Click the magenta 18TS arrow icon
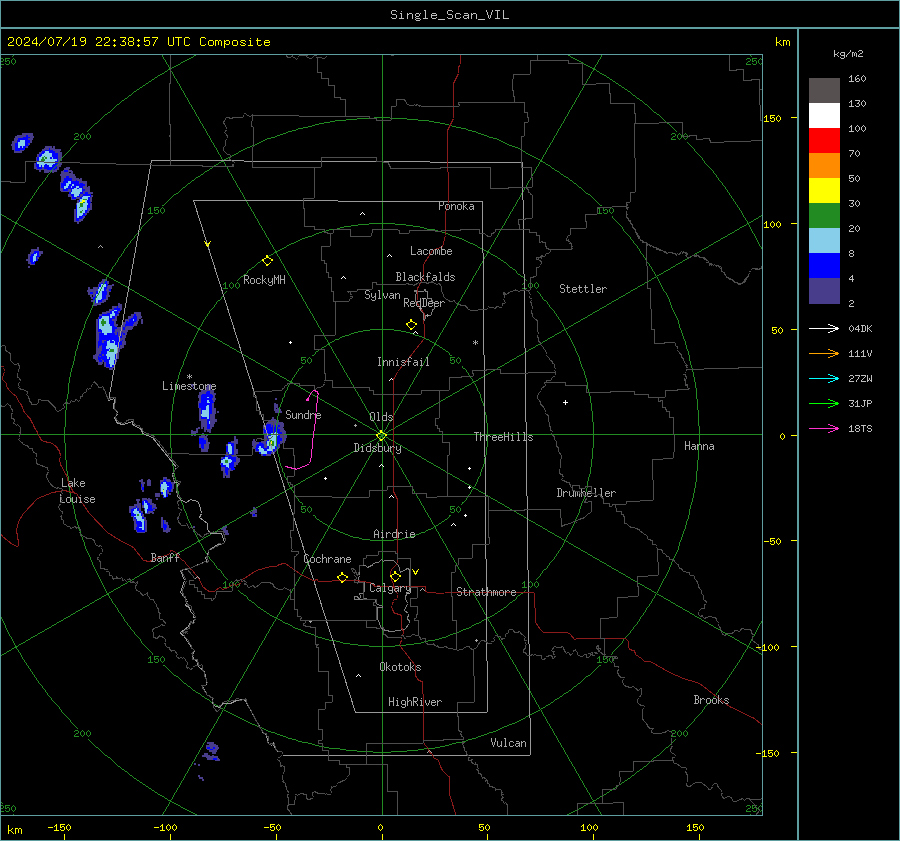The width and height of the screenshot is (900, 841). point(824,428)
